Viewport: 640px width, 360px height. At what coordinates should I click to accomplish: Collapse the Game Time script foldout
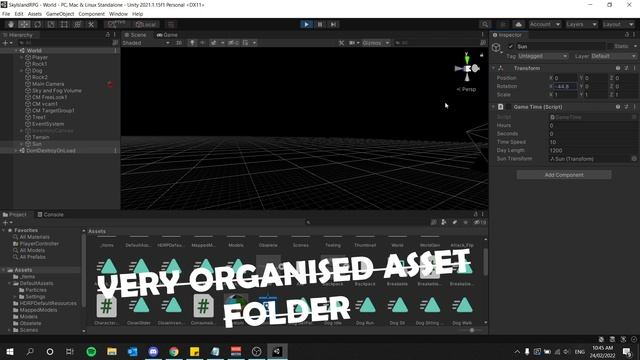494,107
